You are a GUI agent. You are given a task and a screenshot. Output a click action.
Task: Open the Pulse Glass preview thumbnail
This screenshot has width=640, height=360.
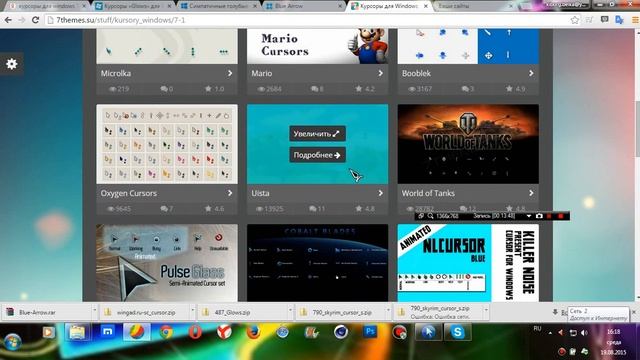167,263
